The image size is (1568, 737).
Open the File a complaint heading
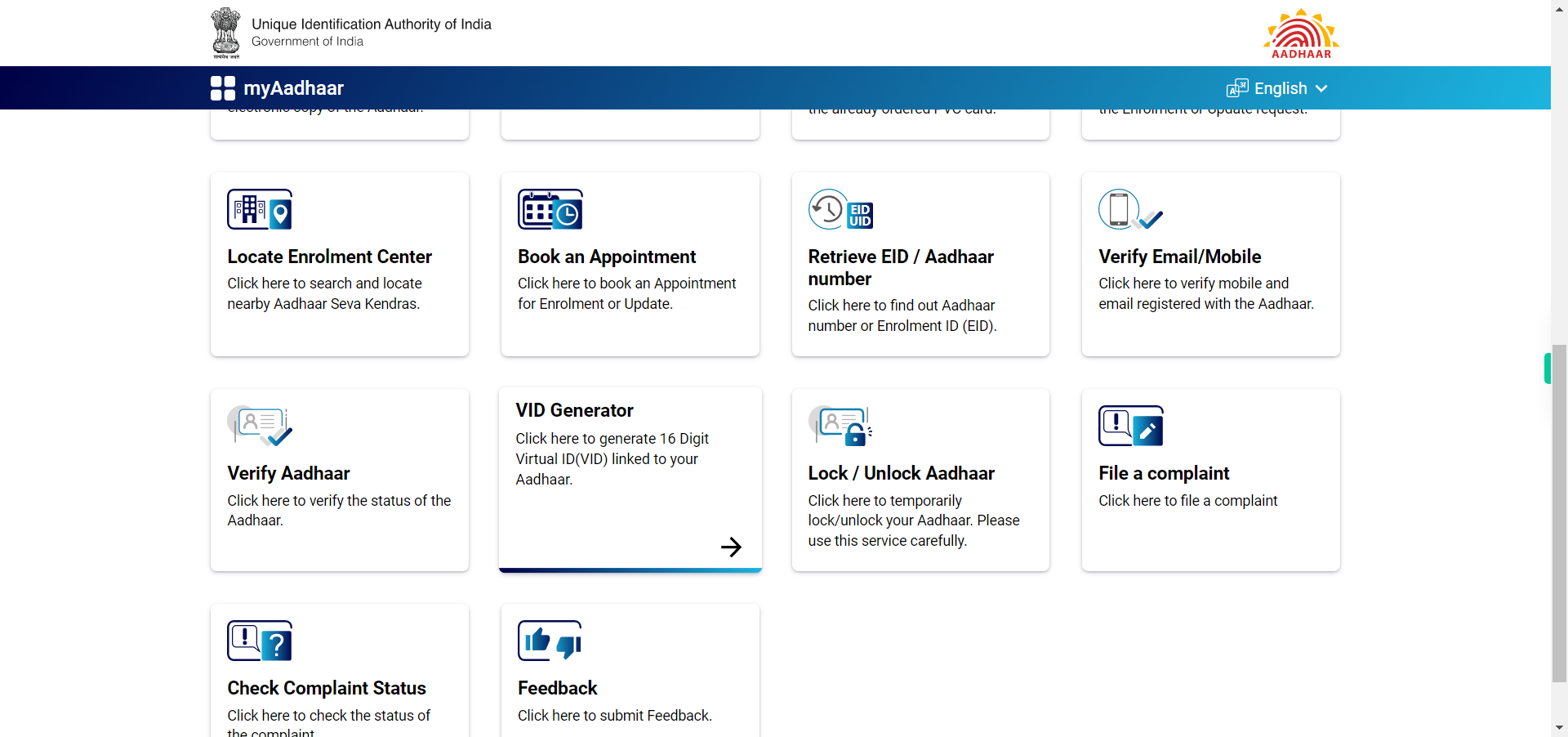point(1164,473)
